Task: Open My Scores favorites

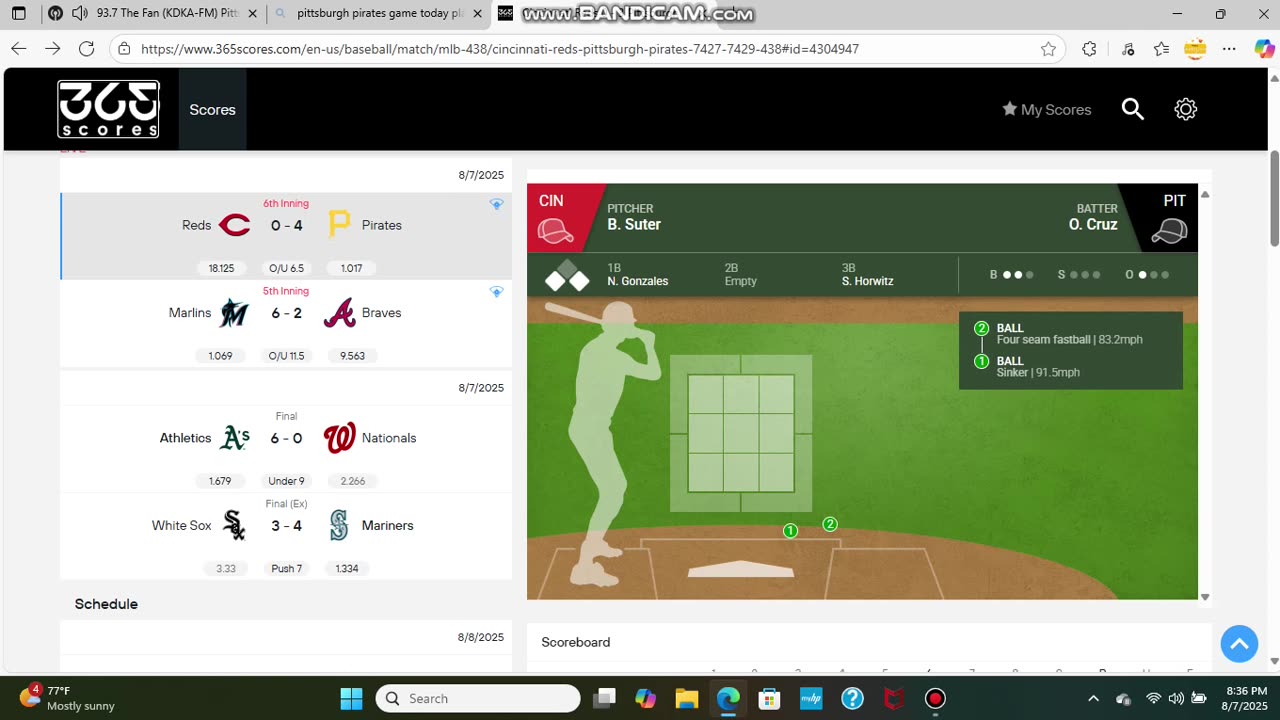Action: [1046, 109]
